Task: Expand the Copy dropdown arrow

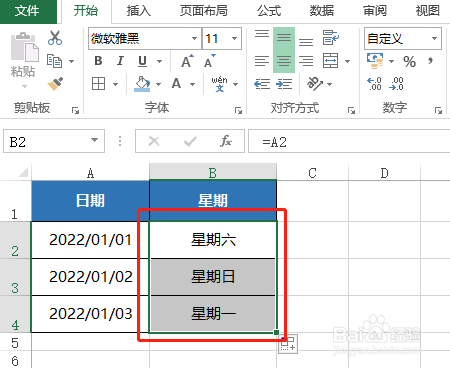Action: pyautogui.click(x=71, y=61)
